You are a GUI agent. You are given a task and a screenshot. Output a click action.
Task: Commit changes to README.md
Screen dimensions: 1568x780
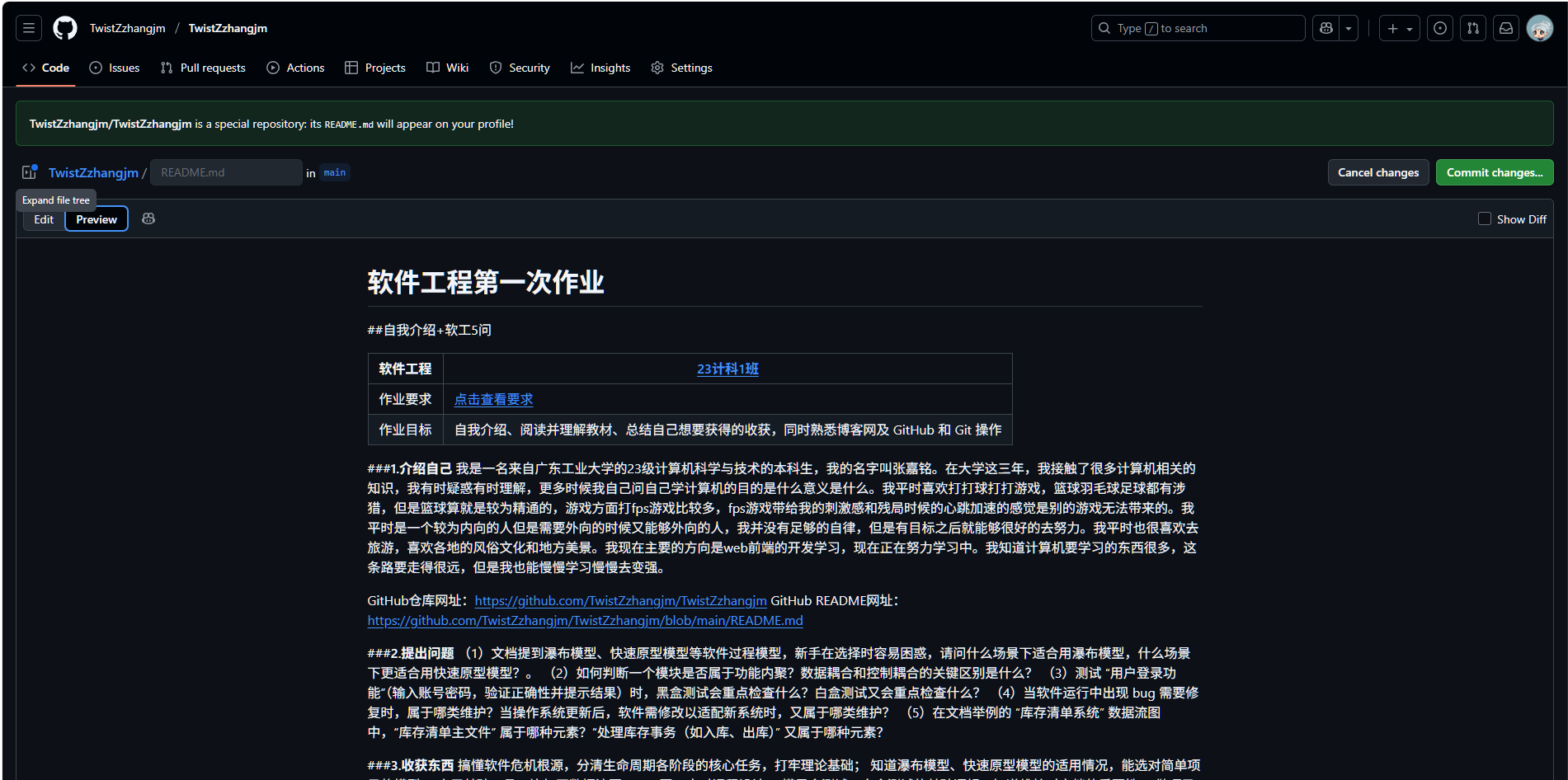pos(1494,172)
